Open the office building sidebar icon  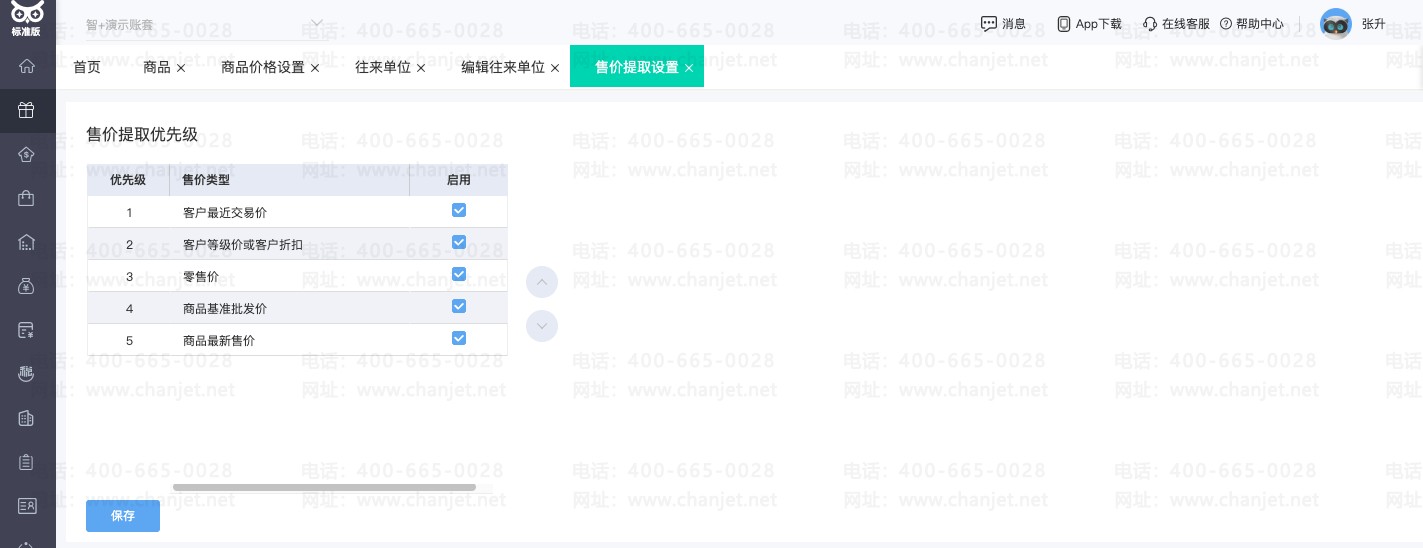(27, 418)
